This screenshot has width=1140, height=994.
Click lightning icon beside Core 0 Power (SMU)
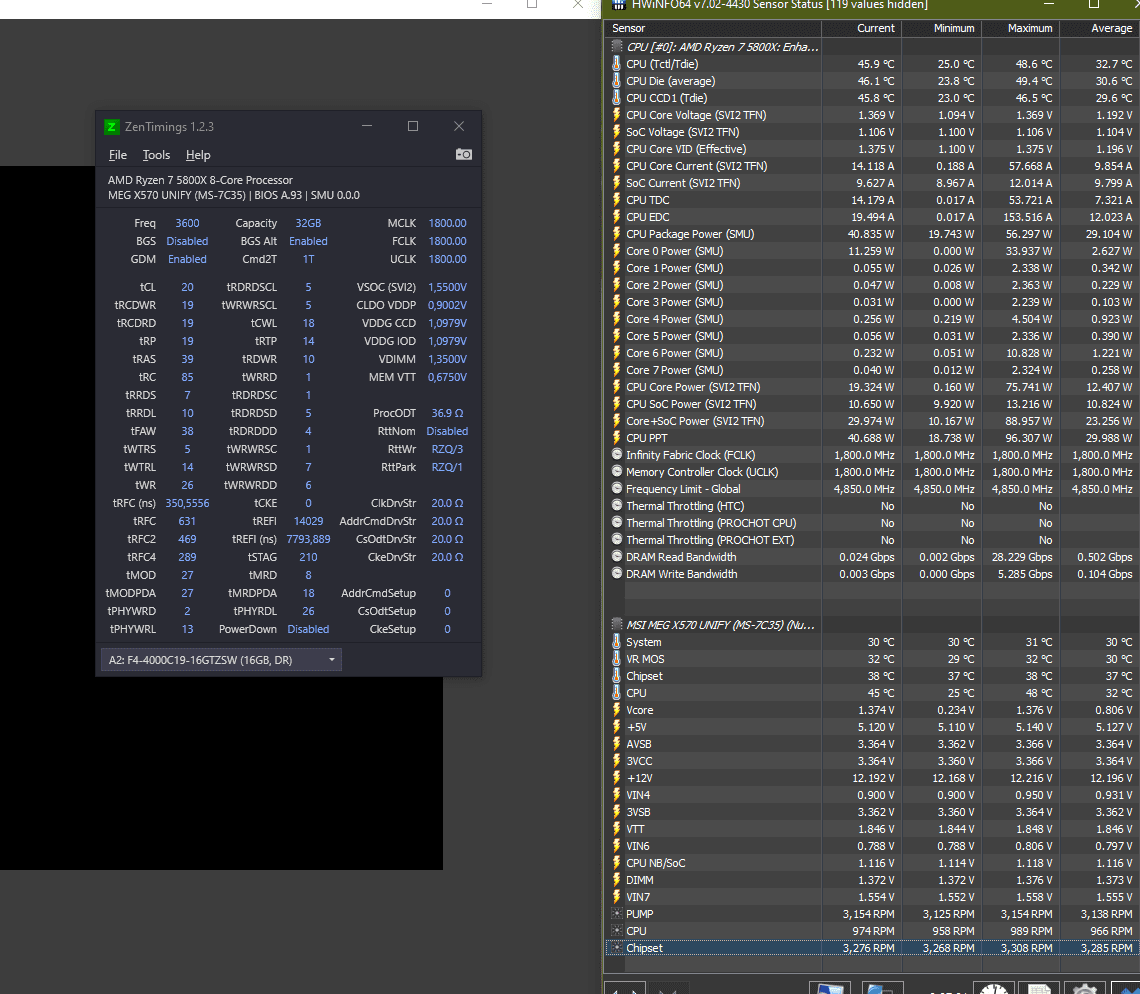pos(617,251)
